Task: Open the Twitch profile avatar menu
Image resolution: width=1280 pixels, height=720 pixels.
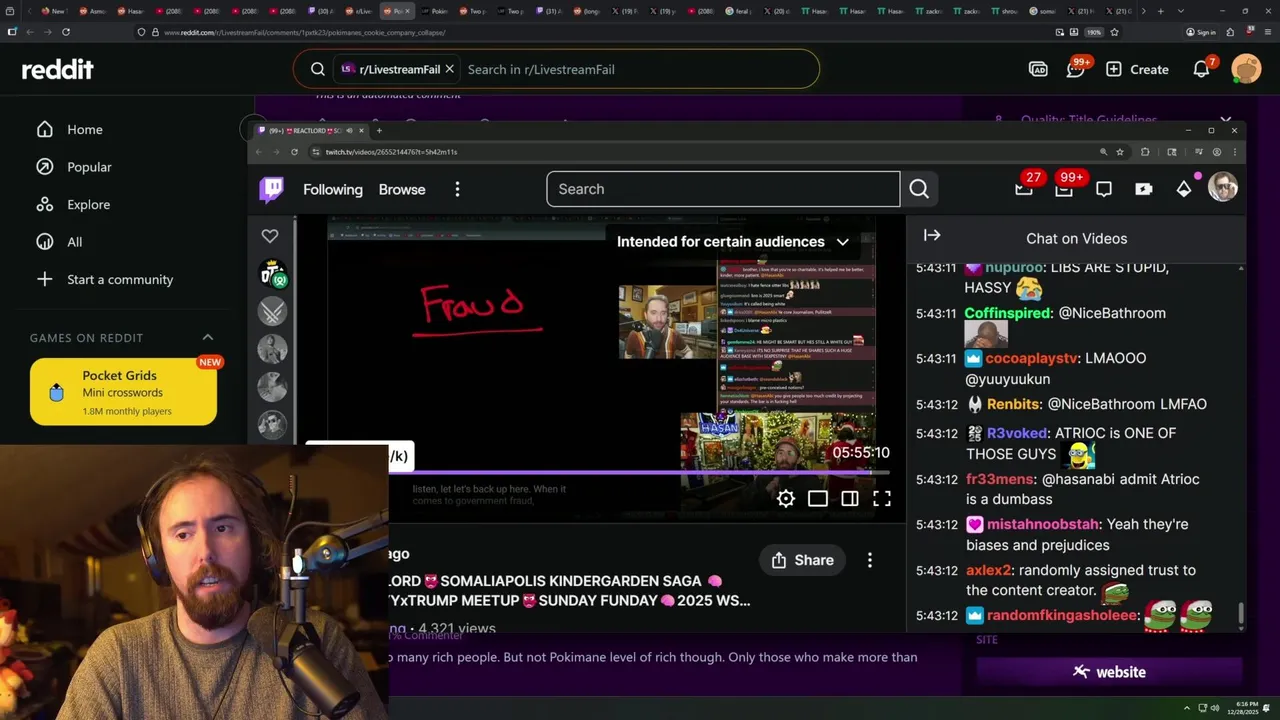Action: (x=1223, y=187)
